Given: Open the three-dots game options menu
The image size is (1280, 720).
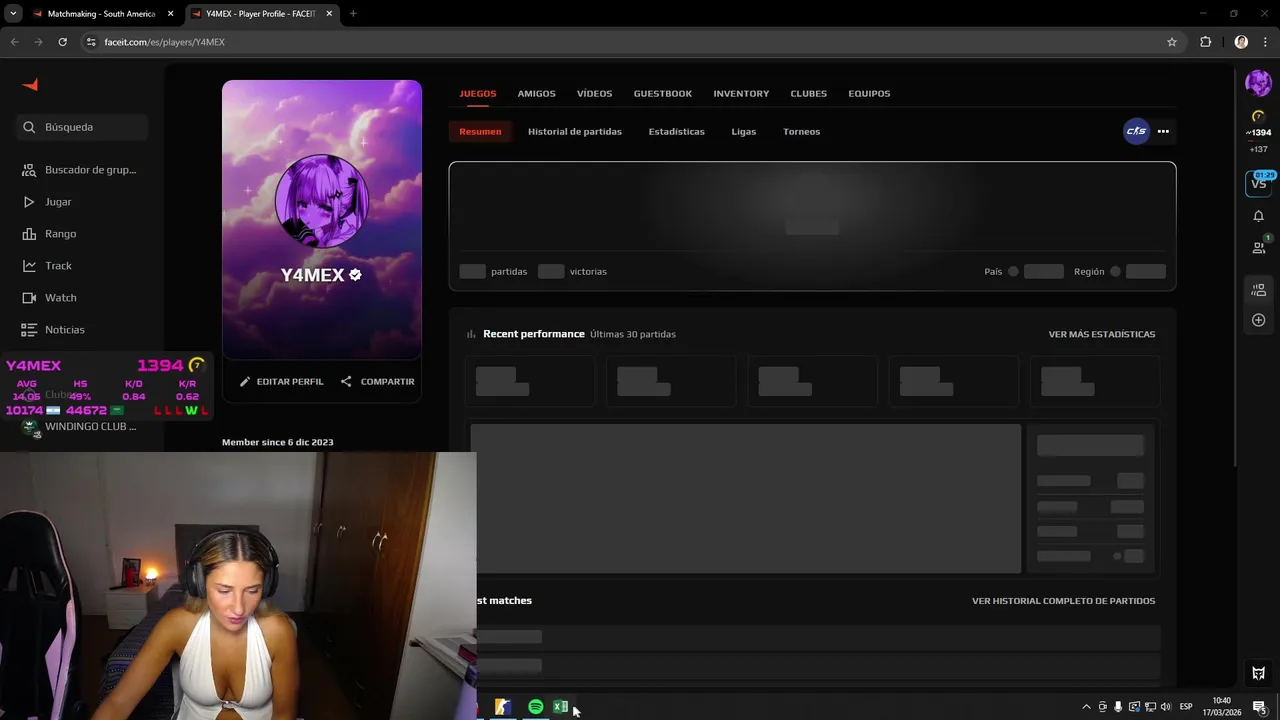Looking at the screenshot, I should [1163, 131].
